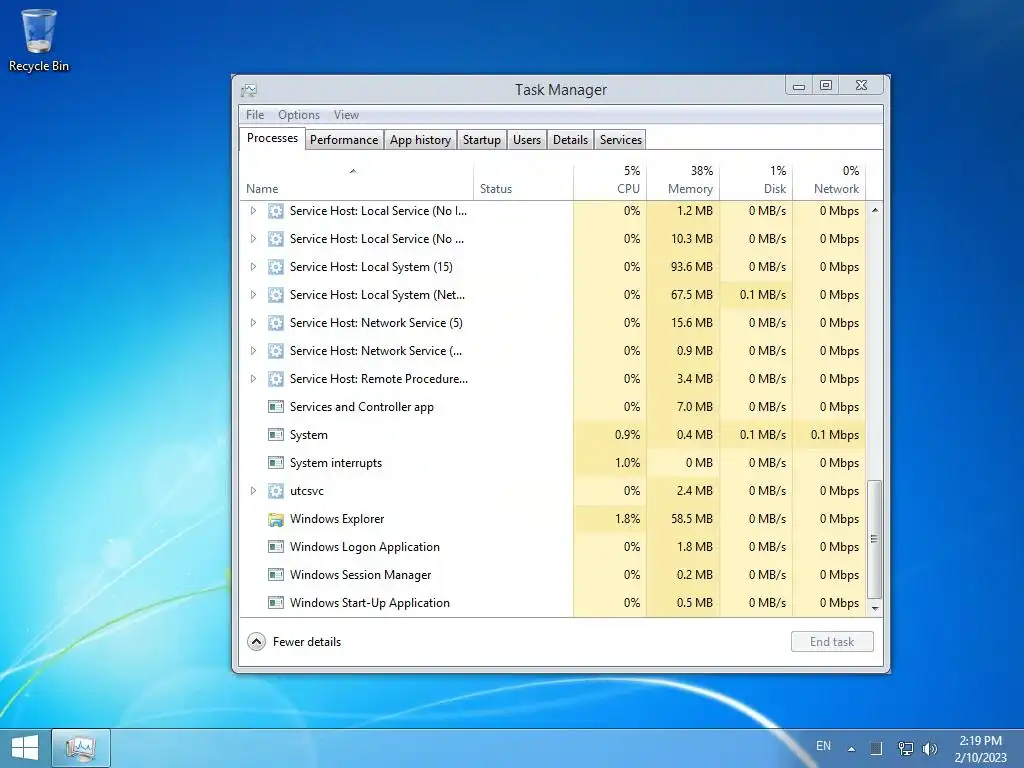This screenshot has width=1024, height=768.
Task: Click the gear icon beside utcsvc
Action: [276, 491]
